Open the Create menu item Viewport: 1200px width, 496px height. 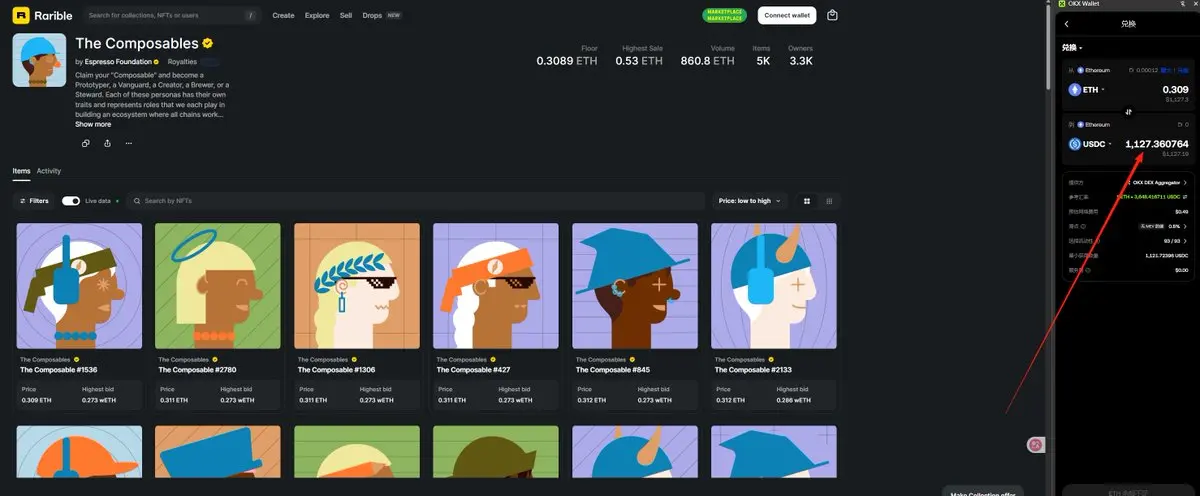(283, 15)
